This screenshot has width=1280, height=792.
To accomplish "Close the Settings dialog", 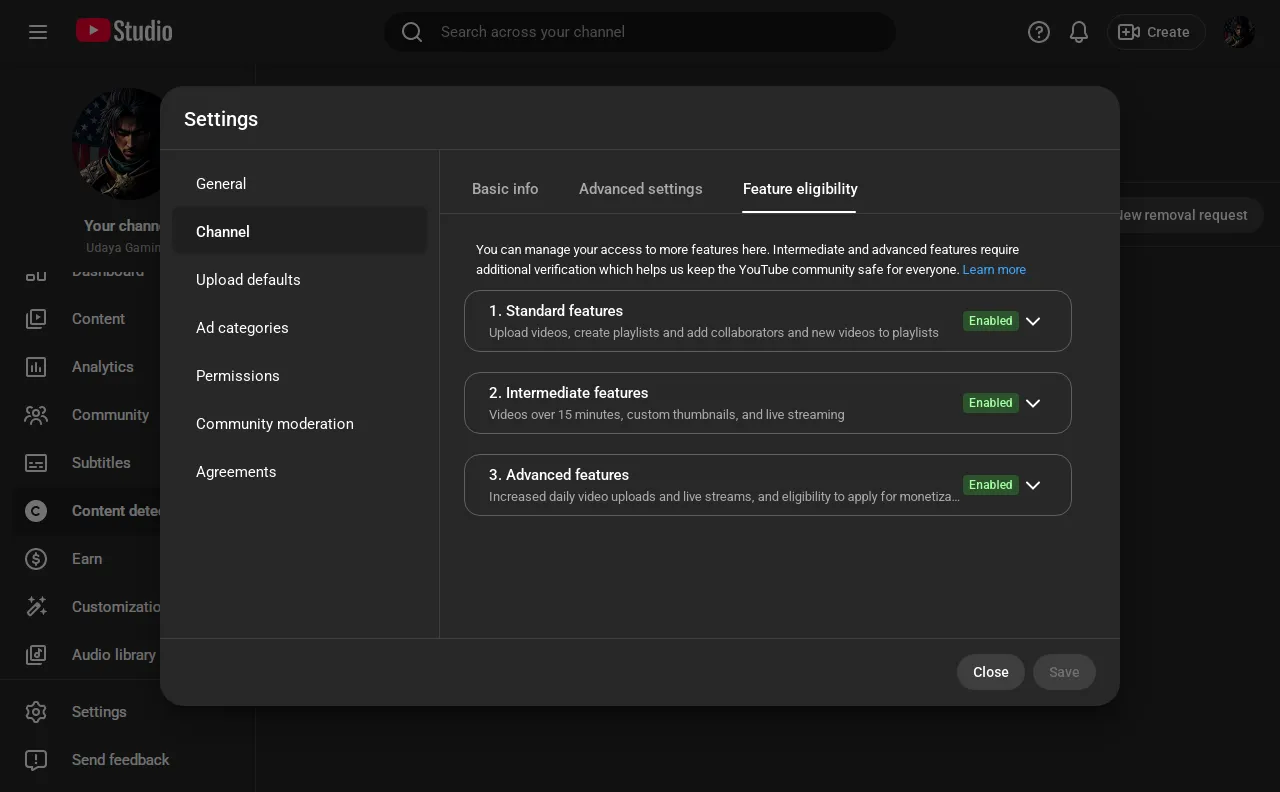I will 991,672.
